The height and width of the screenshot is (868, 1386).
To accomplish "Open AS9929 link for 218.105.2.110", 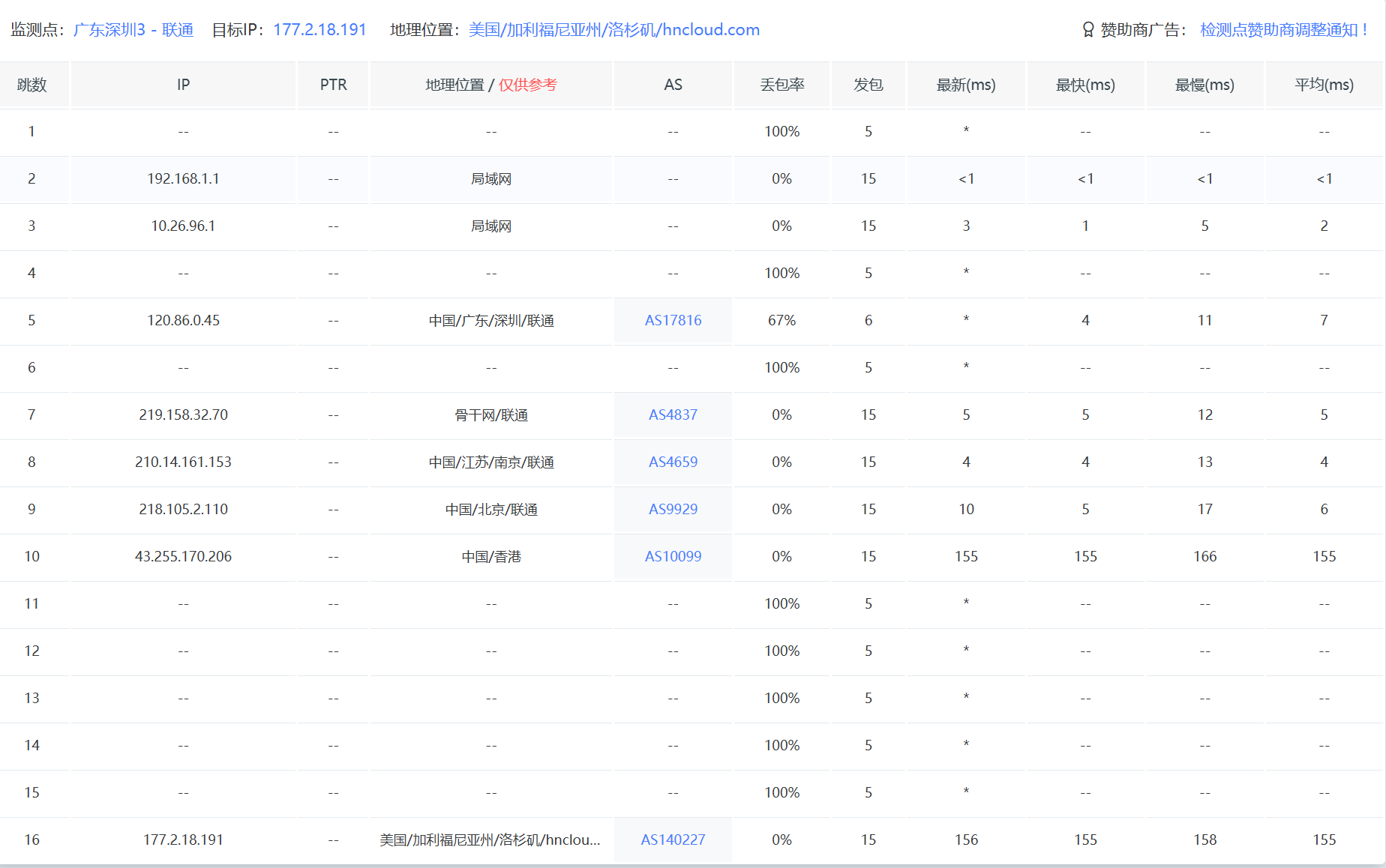I will click(x=673, y=509).
